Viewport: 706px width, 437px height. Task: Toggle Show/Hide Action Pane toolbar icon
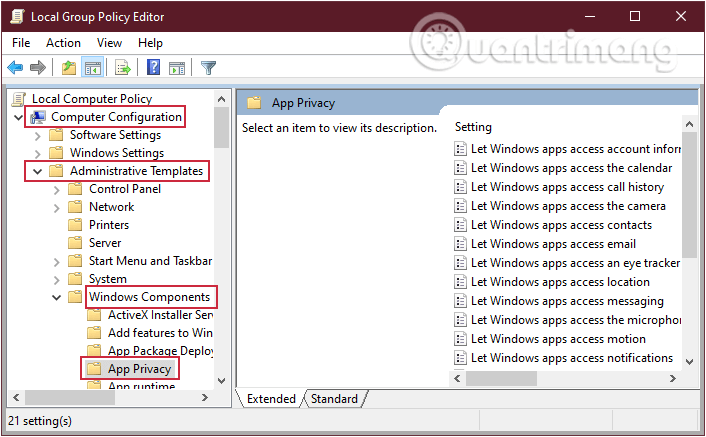click(x=177, y=68)
